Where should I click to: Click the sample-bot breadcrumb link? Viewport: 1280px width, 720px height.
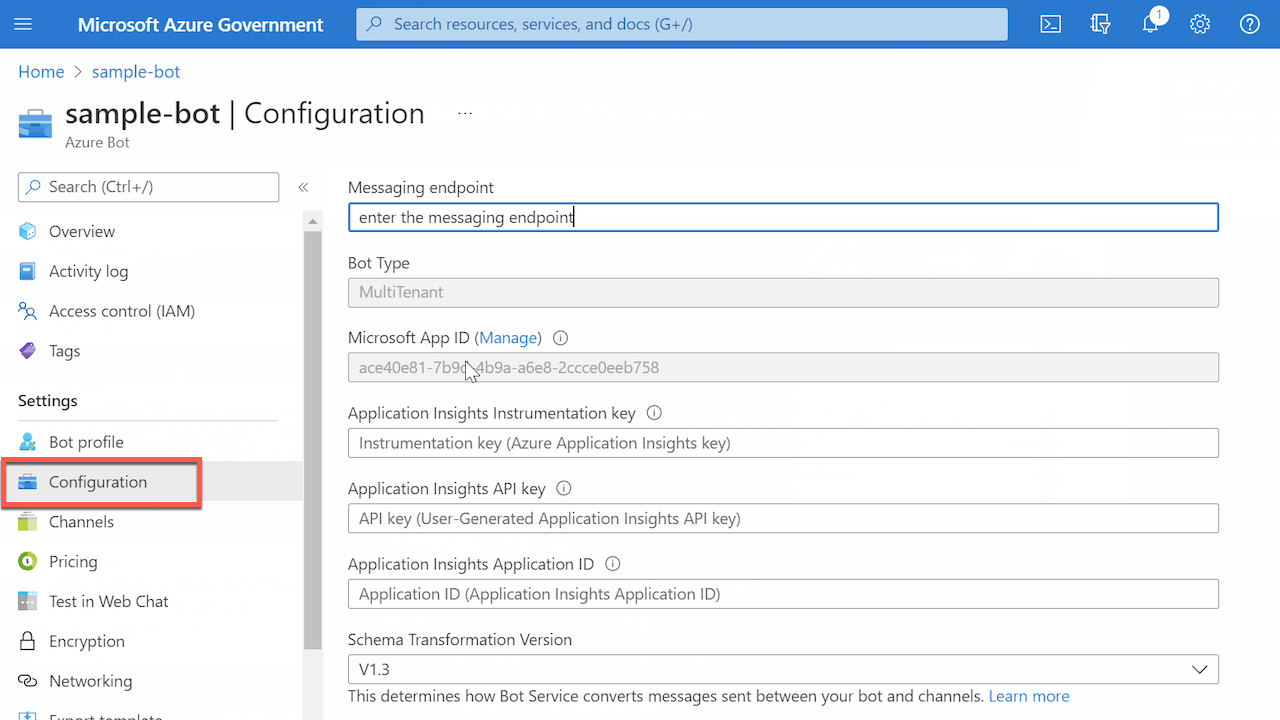coord(136,72)
